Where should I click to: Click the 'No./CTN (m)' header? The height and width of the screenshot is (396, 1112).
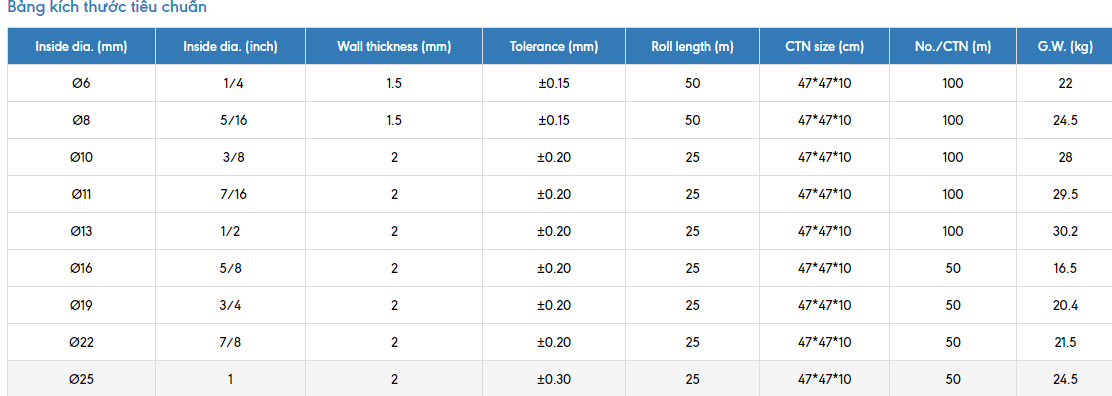[953, 47]
